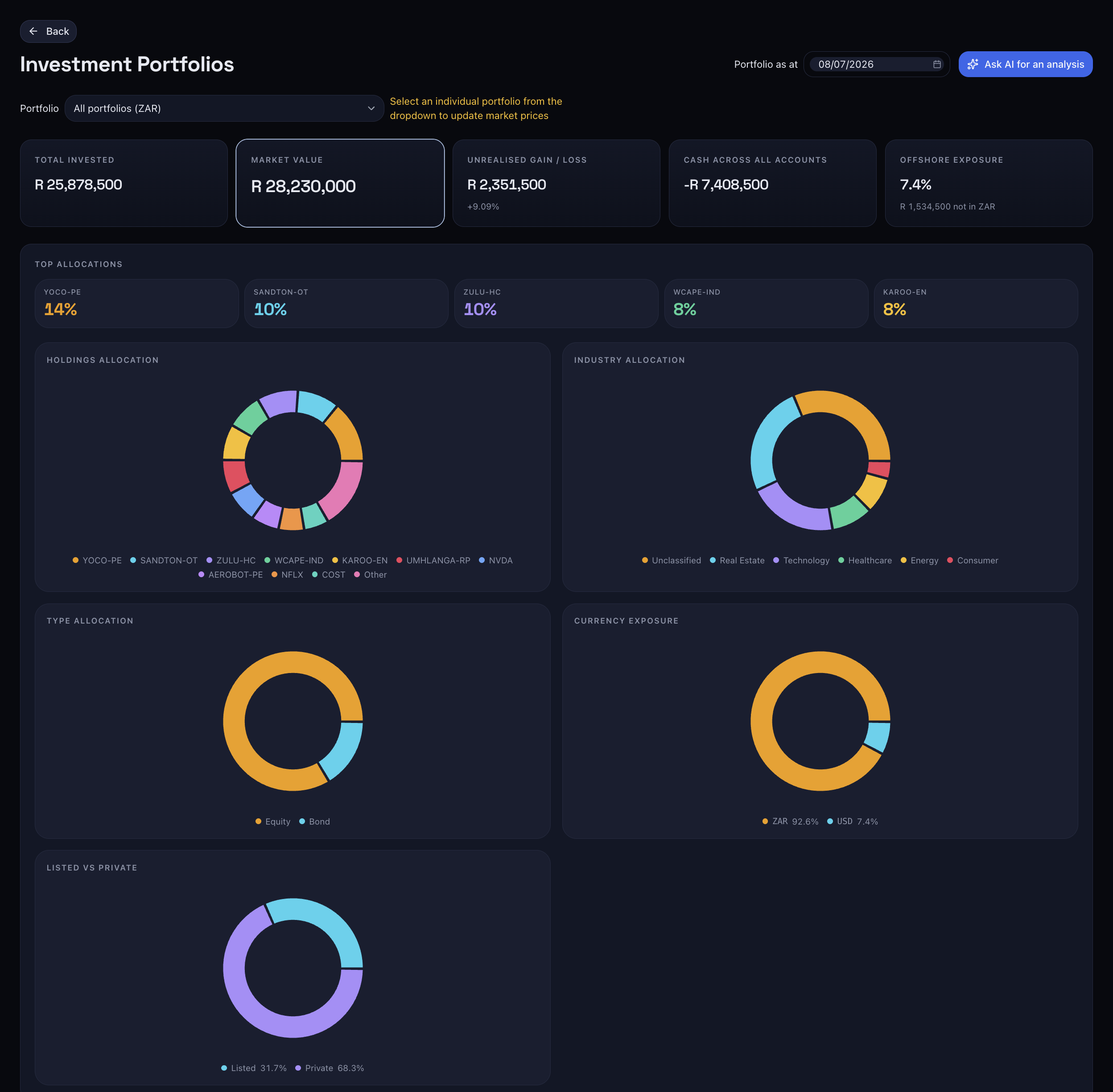Toggle WCAPE-IND in holdings legend
Image resolution: width=1113 pixels, height=1092 pixels.
[x=294, y=560]
